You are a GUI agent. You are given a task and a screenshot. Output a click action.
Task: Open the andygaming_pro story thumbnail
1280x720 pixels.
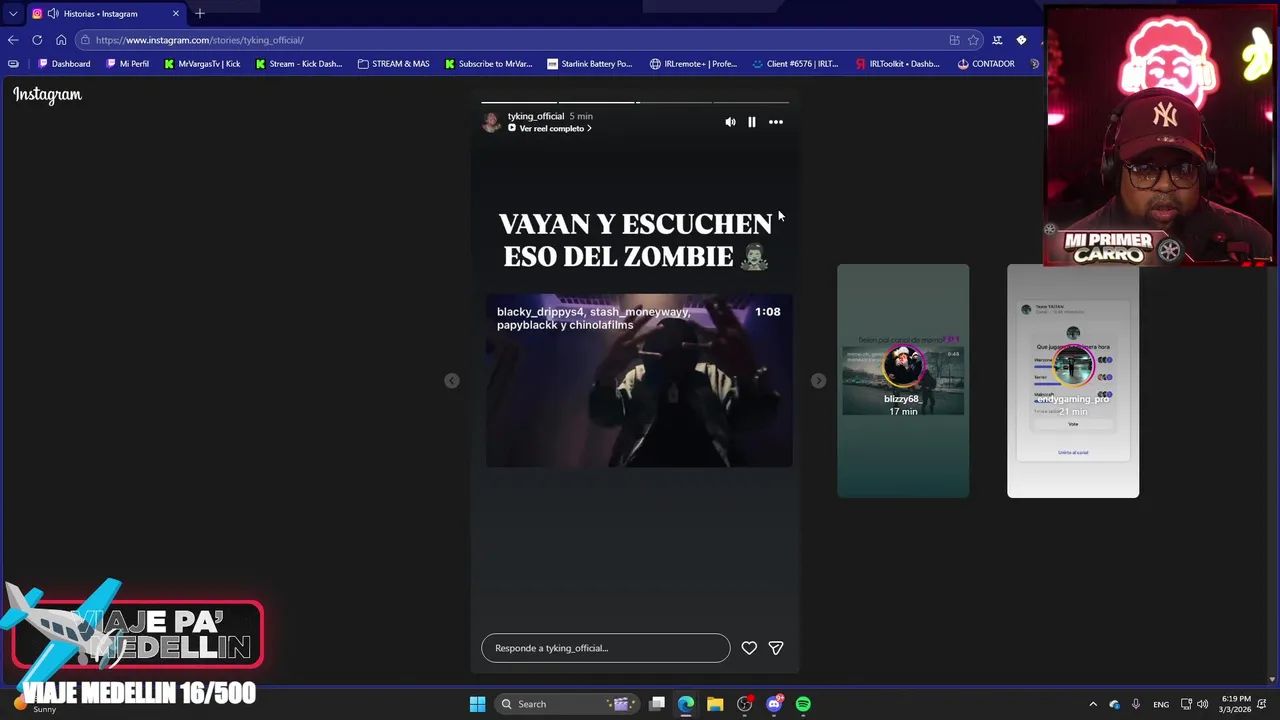(x=1073, y=381)
